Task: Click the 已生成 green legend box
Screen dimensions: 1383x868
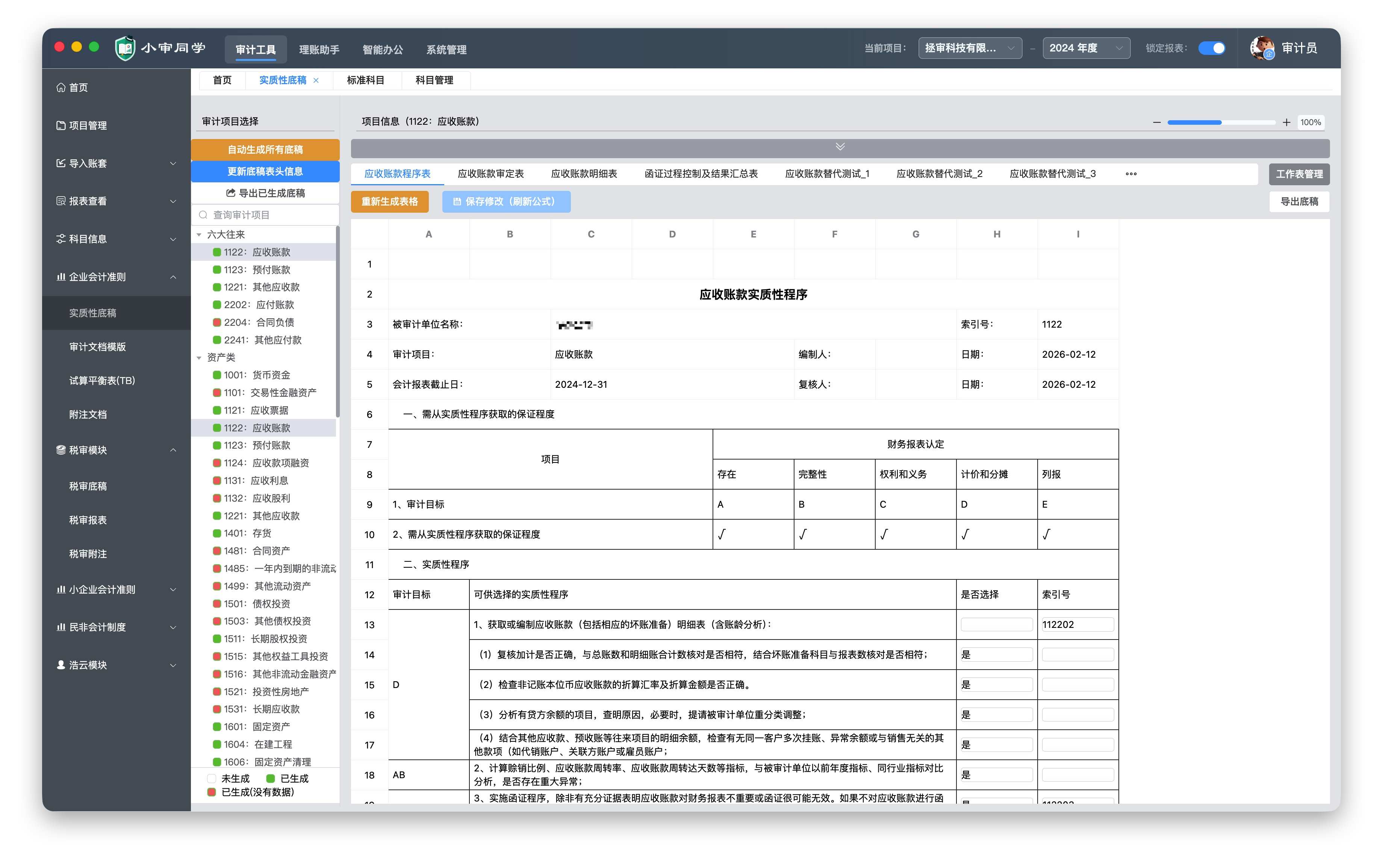Action: tap(271, 779)
